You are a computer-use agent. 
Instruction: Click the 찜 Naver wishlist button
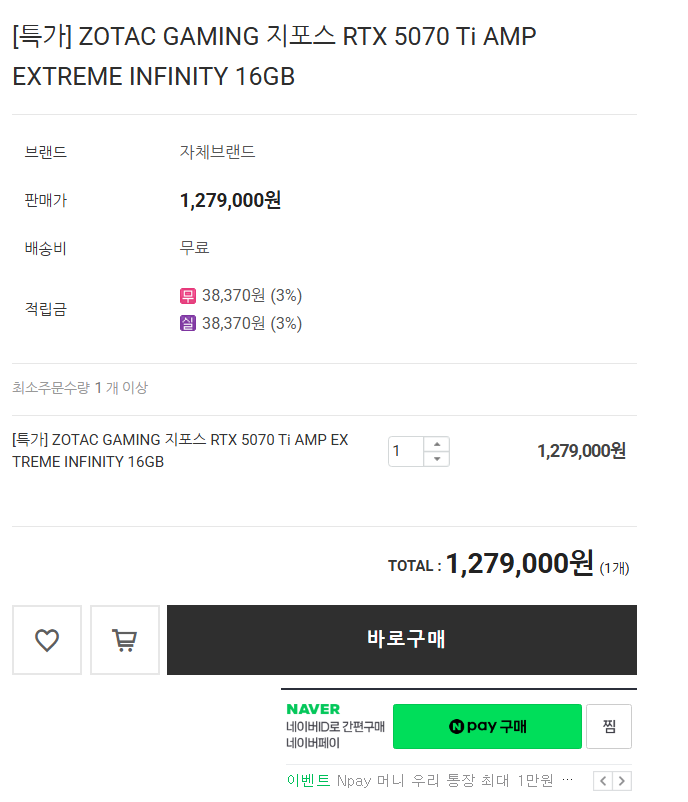coord(609,726)
